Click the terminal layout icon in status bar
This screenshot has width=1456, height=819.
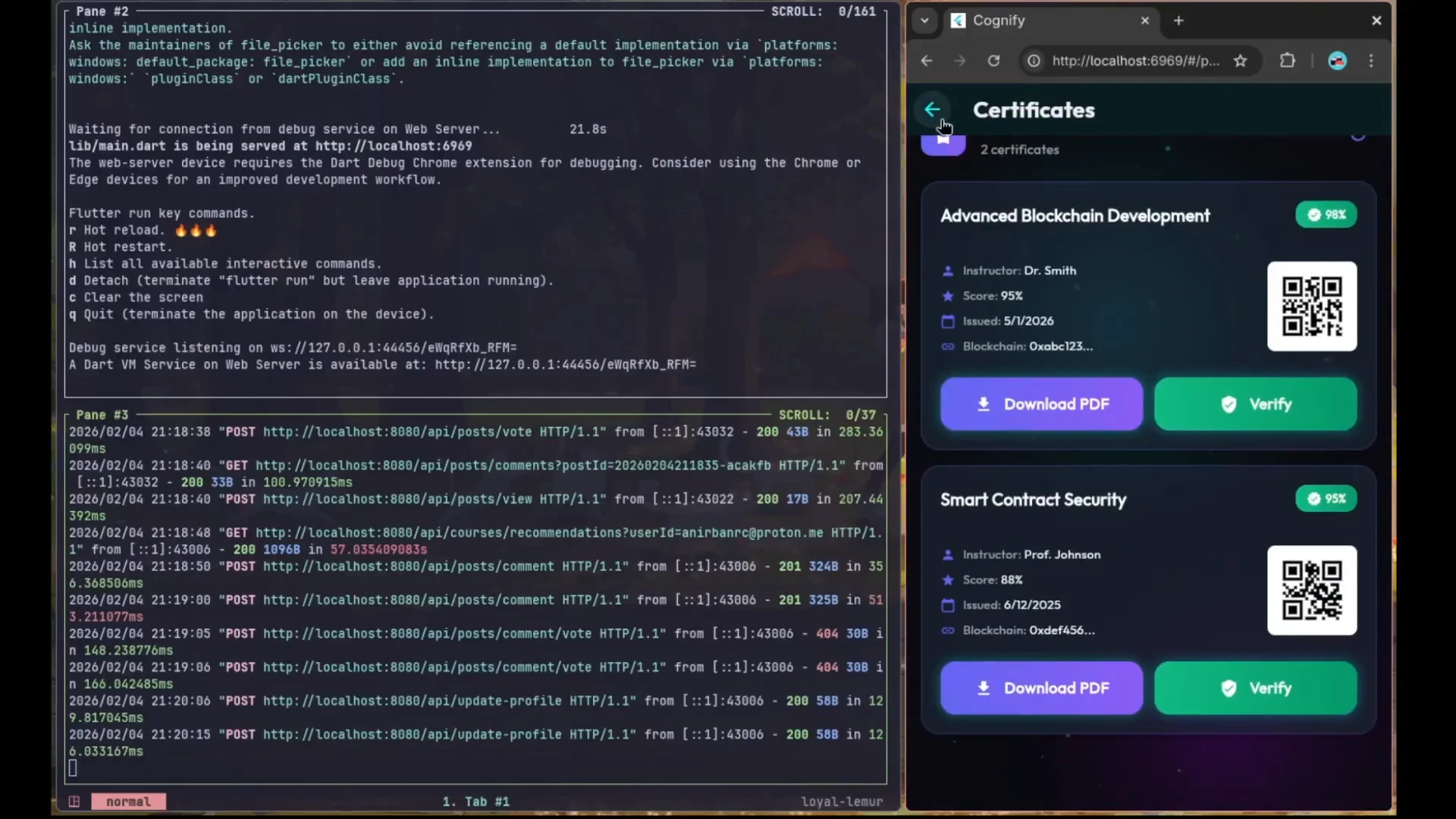coord(74,802)
